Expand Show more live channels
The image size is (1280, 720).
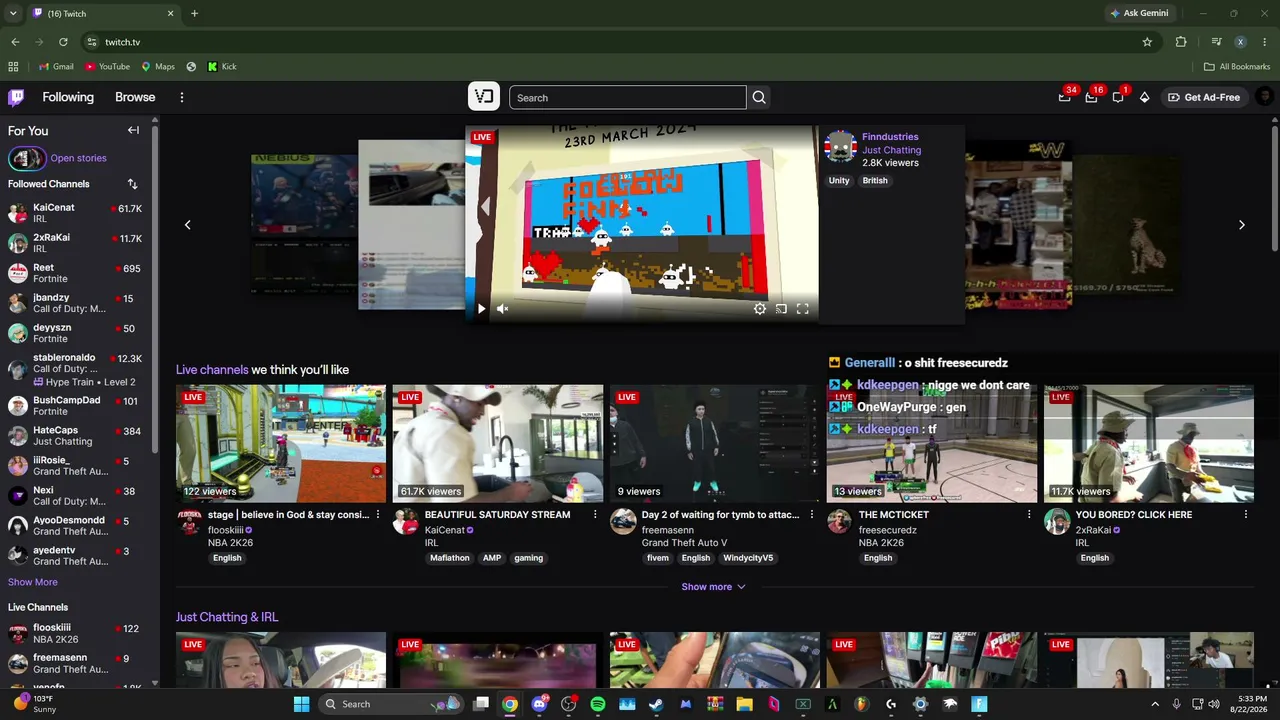pyautogui.click(x=713, y=587)
